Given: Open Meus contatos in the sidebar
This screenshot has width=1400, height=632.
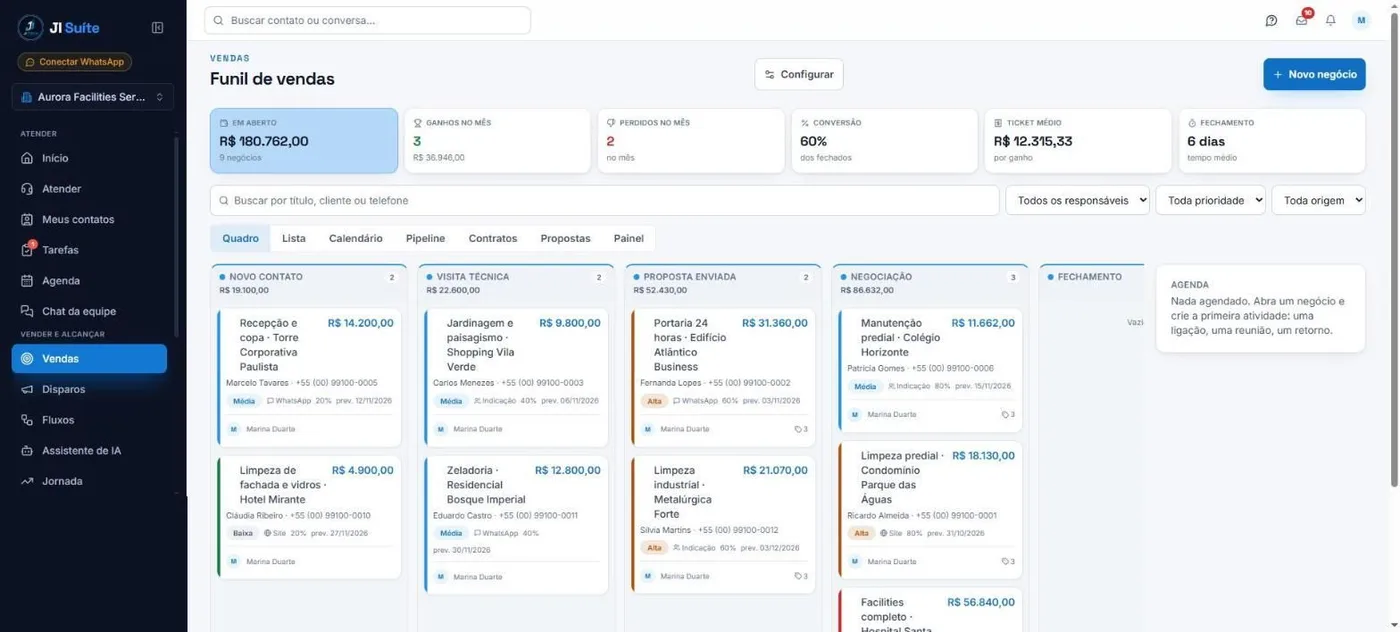Looking at the screenshot, I should 89,219.
